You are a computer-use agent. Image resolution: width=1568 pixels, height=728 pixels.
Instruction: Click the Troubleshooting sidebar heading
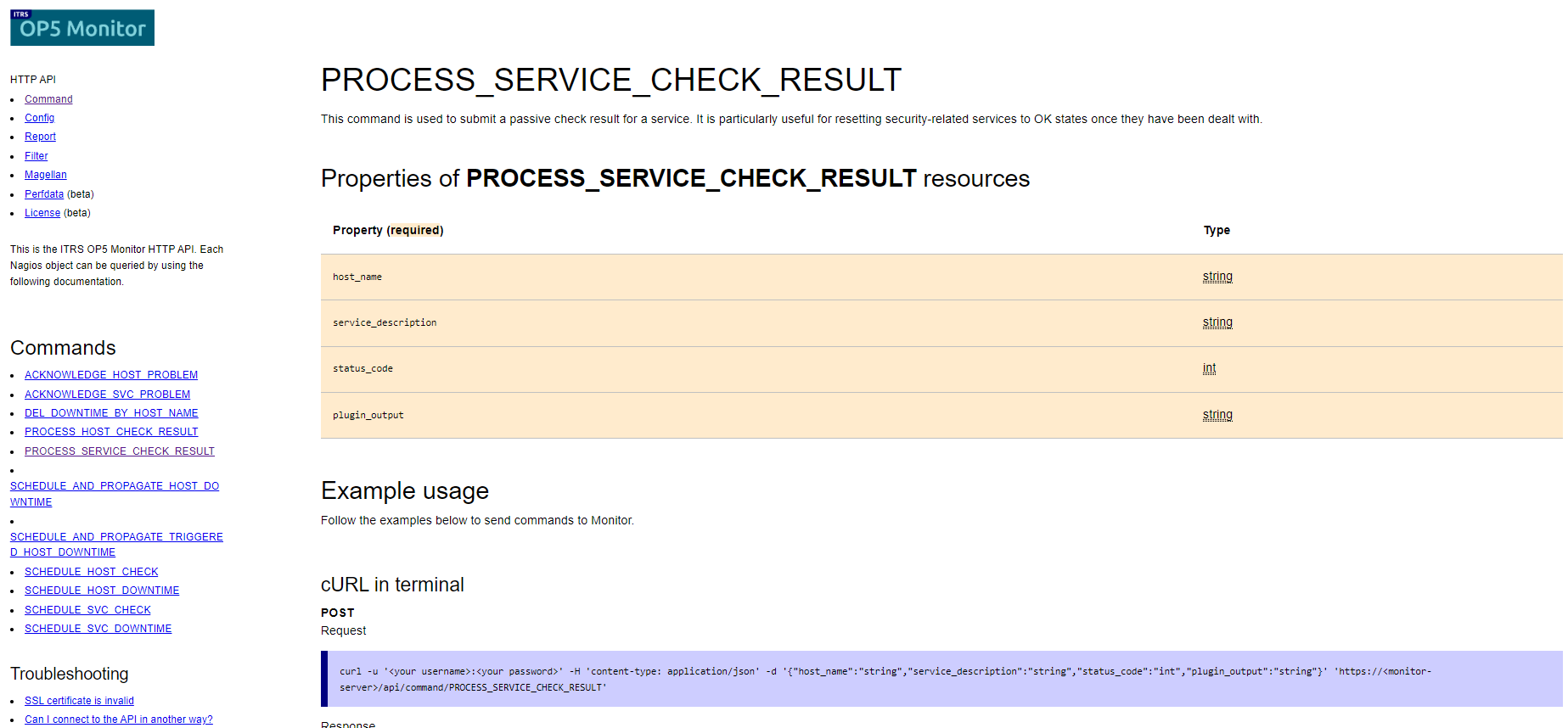pos(70,674)
